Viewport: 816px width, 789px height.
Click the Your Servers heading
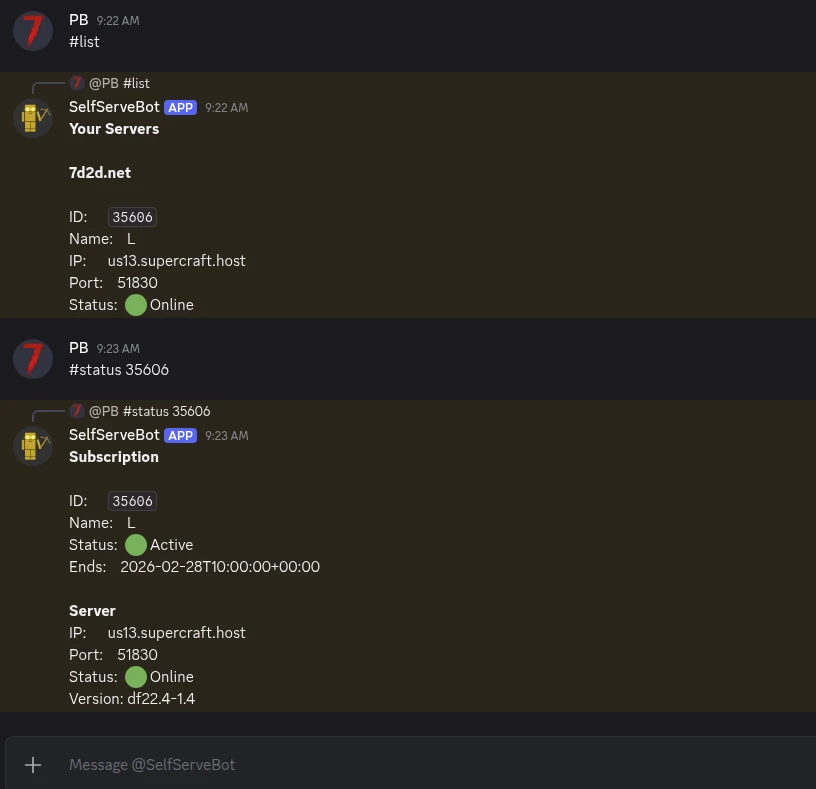click(114, 128)
